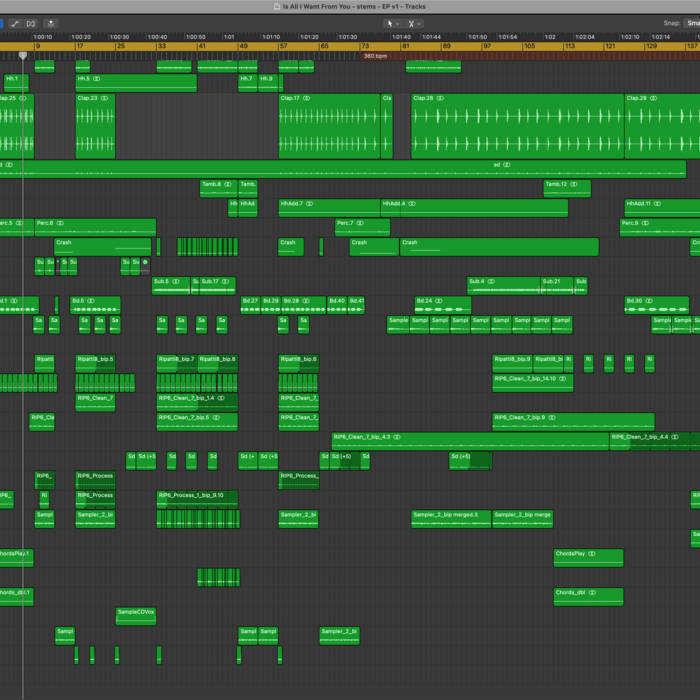Select the Perc.9 region
The image size is (700, 700).
coord(660,228)
